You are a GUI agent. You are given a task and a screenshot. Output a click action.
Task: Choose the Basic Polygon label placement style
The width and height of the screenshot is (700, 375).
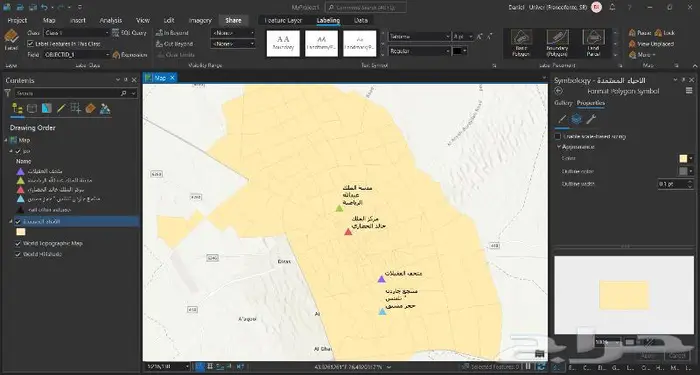coord(521,43)
